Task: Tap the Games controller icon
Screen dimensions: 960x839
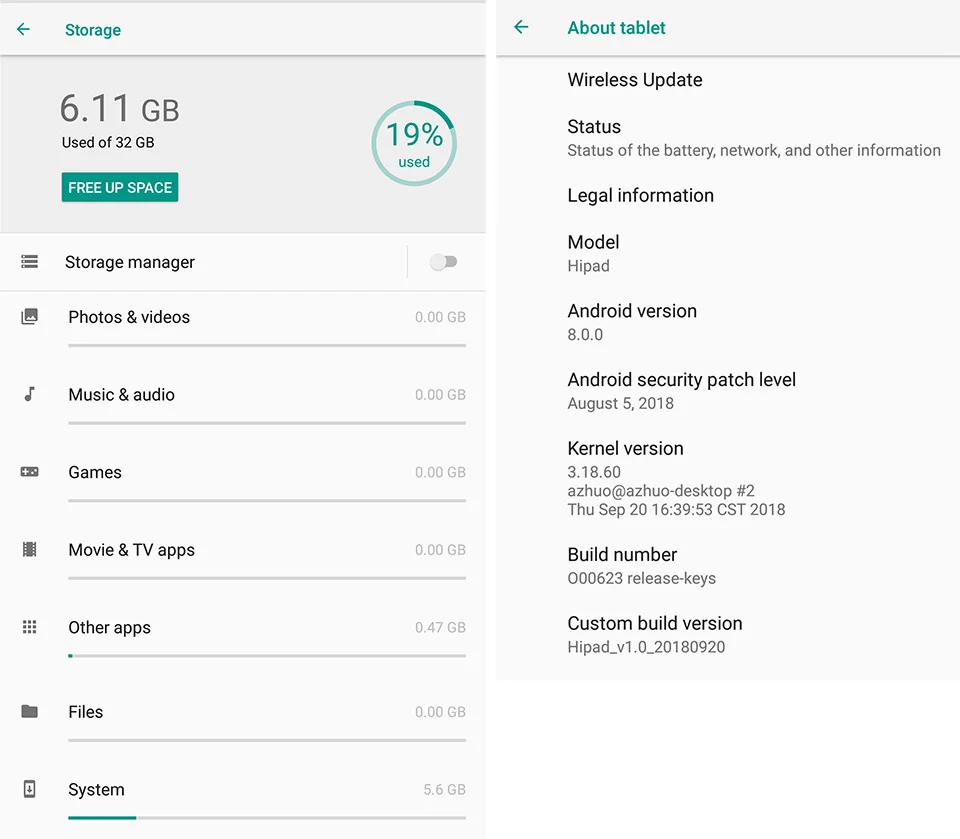Action: [29, 472]
